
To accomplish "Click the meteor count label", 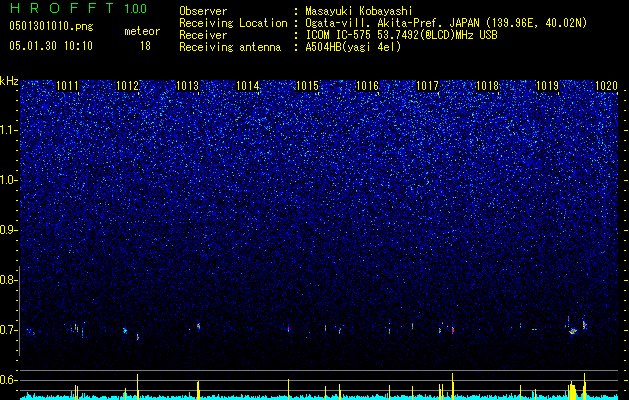I will point(142,31).
